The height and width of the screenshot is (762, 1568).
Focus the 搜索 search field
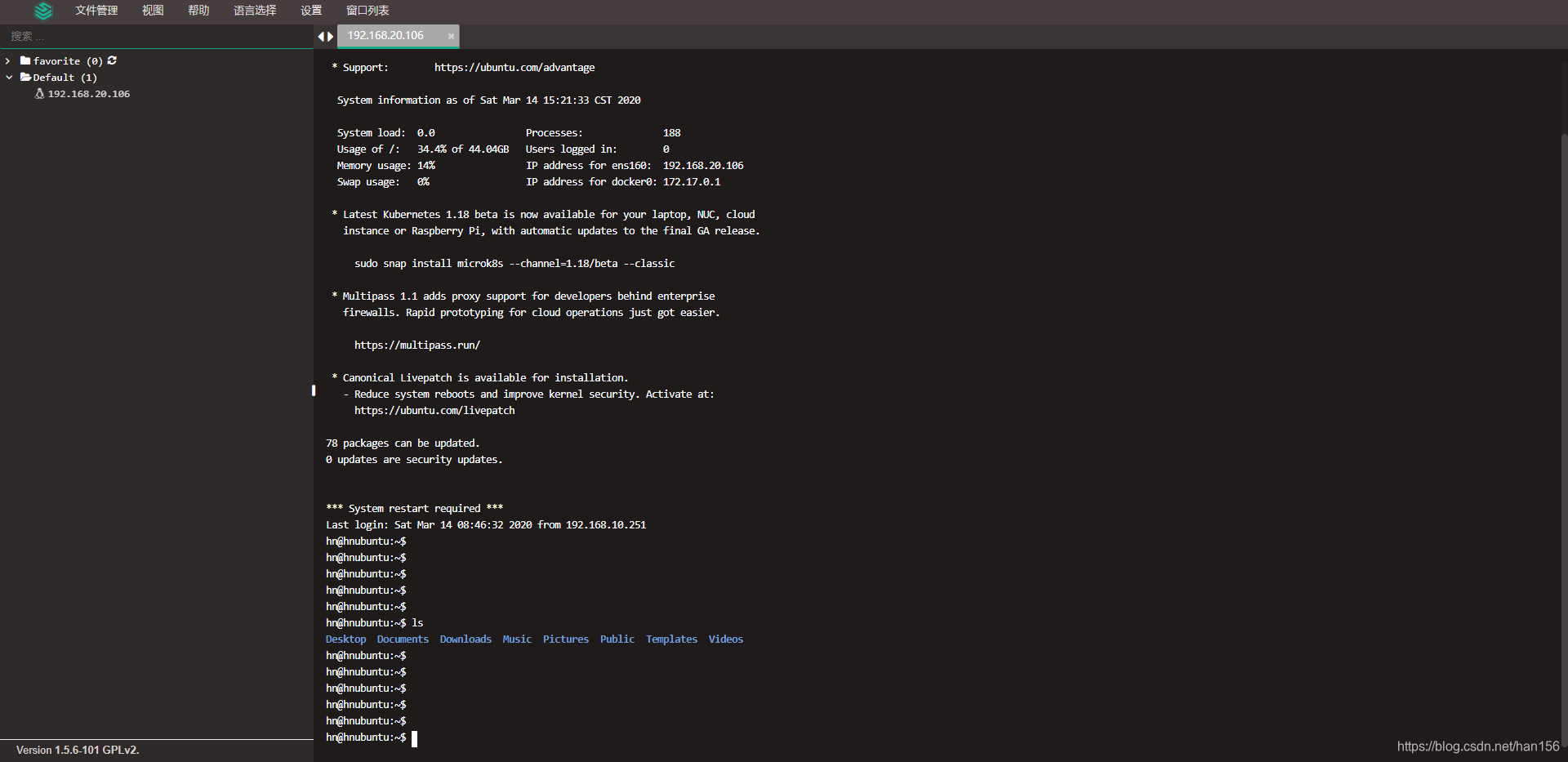point(157,36)
